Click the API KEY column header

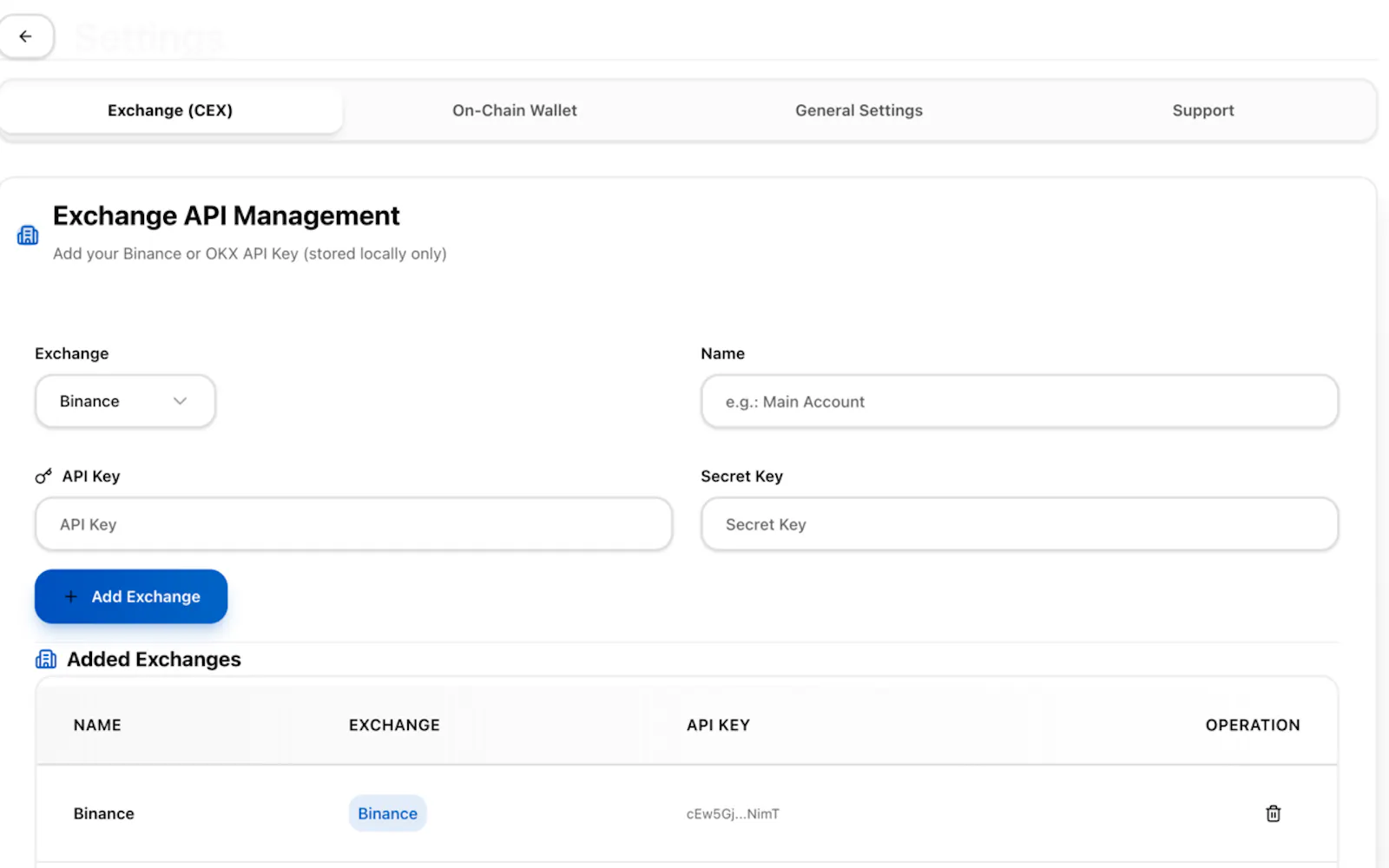pyautogui.click(x=718, y=725)
